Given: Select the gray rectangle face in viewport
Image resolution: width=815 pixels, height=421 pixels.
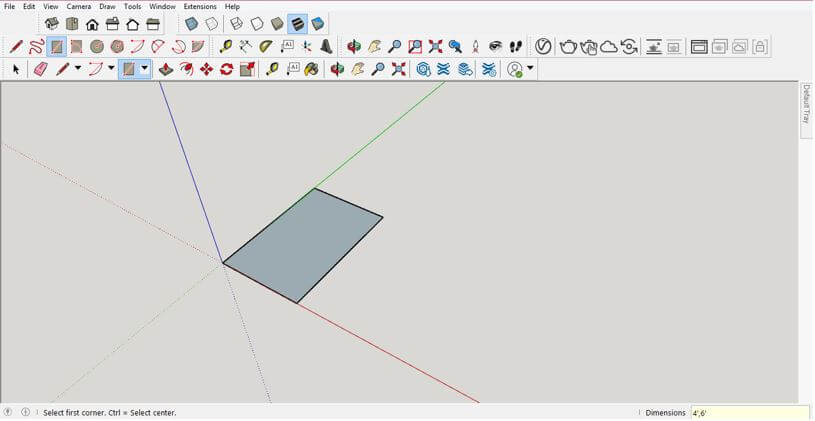Looking at the screenshot, I should pyautogui.click(x=303, y=245).
